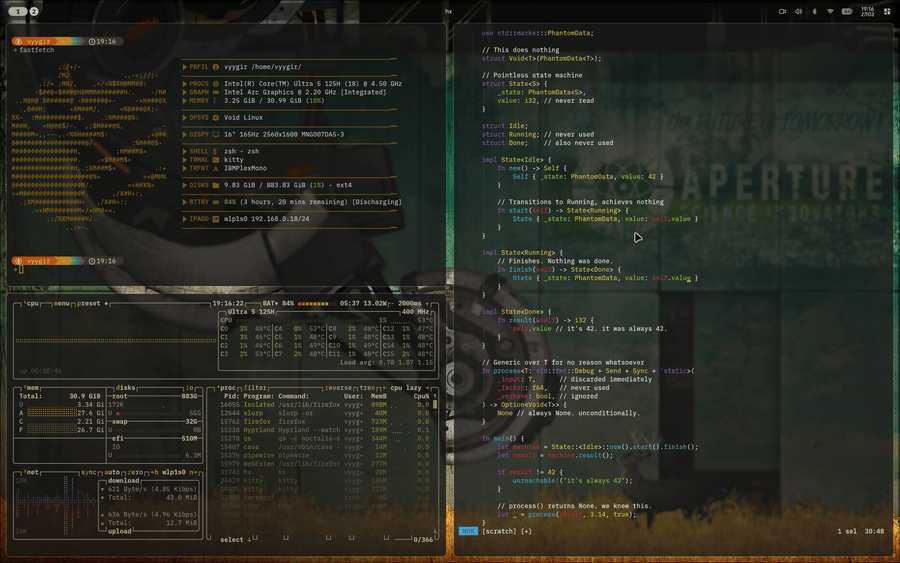This screenshot has height=563, width=900.
Task: Click the folder icon on DISKS fastfetch line
Action: pos(216,185)
